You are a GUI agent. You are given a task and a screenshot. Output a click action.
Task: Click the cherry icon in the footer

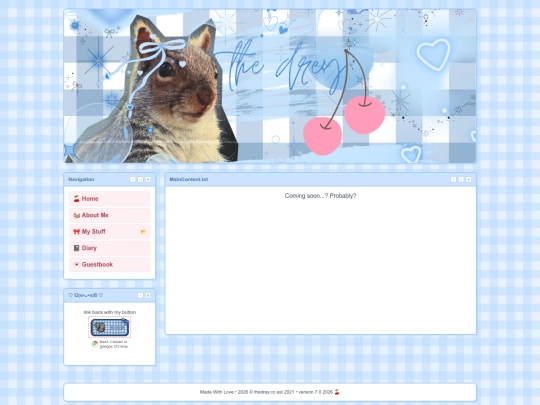pos(337,392)
